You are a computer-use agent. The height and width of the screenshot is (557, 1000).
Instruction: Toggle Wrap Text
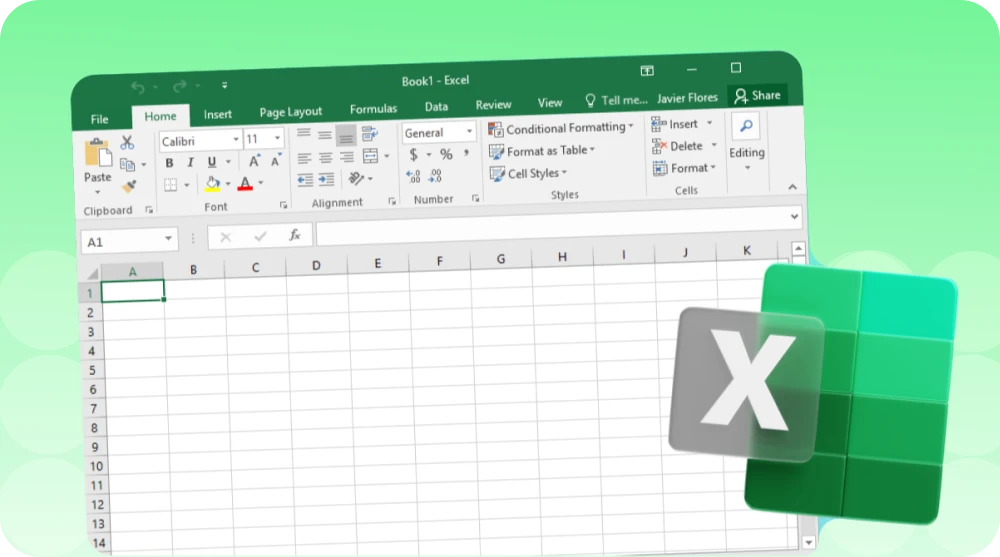(369, 133)
